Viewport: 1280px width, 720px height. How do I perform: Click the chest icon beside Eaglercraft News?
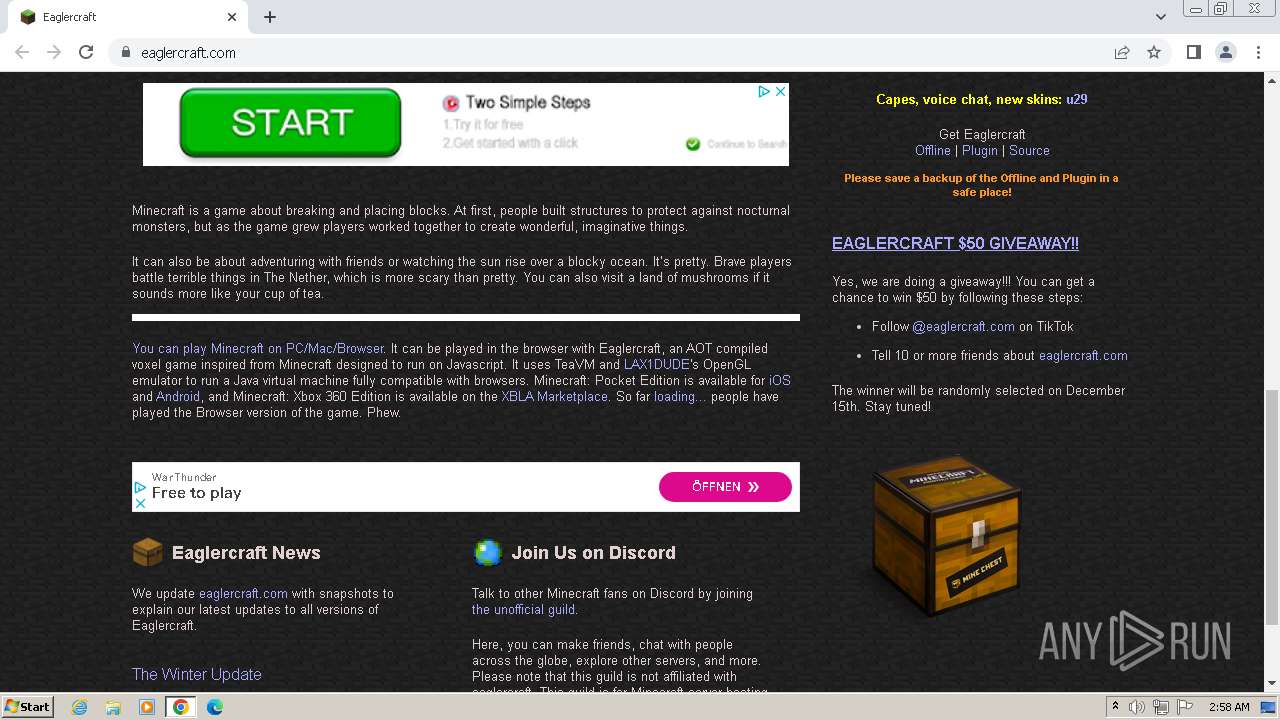point(147,552)
